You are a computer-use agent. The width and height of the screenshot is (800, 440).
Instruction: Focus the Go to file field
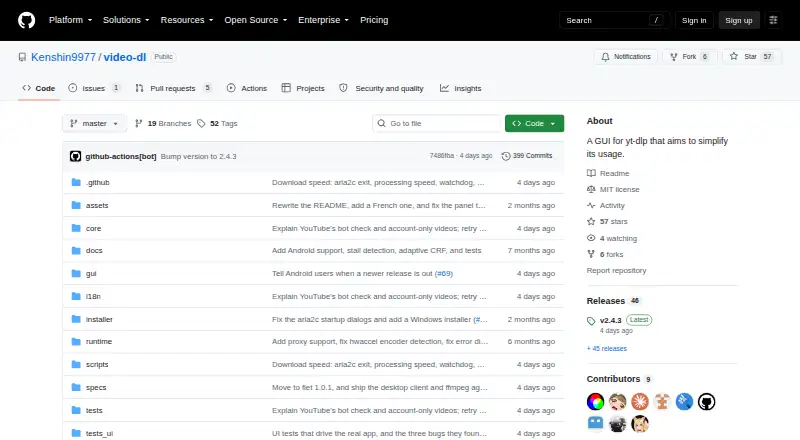[x=437, y=124]
